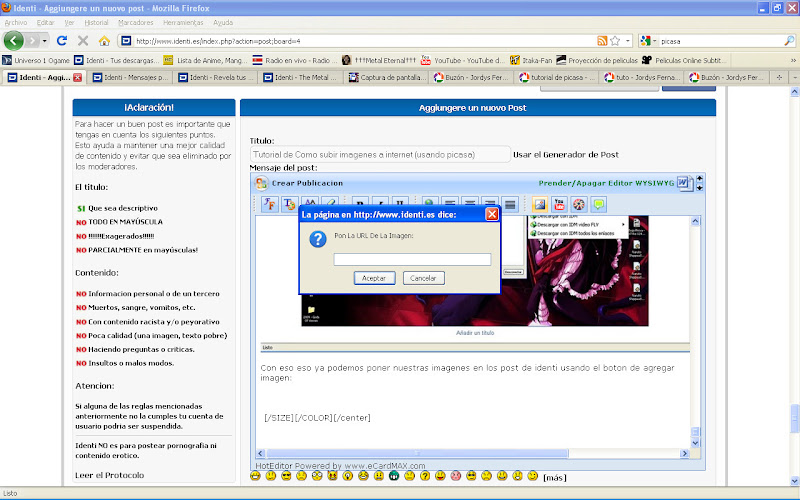Switch to the Captura de pantalla tab
This screenshot has width=800, height=500.
(x=387, y=78)
